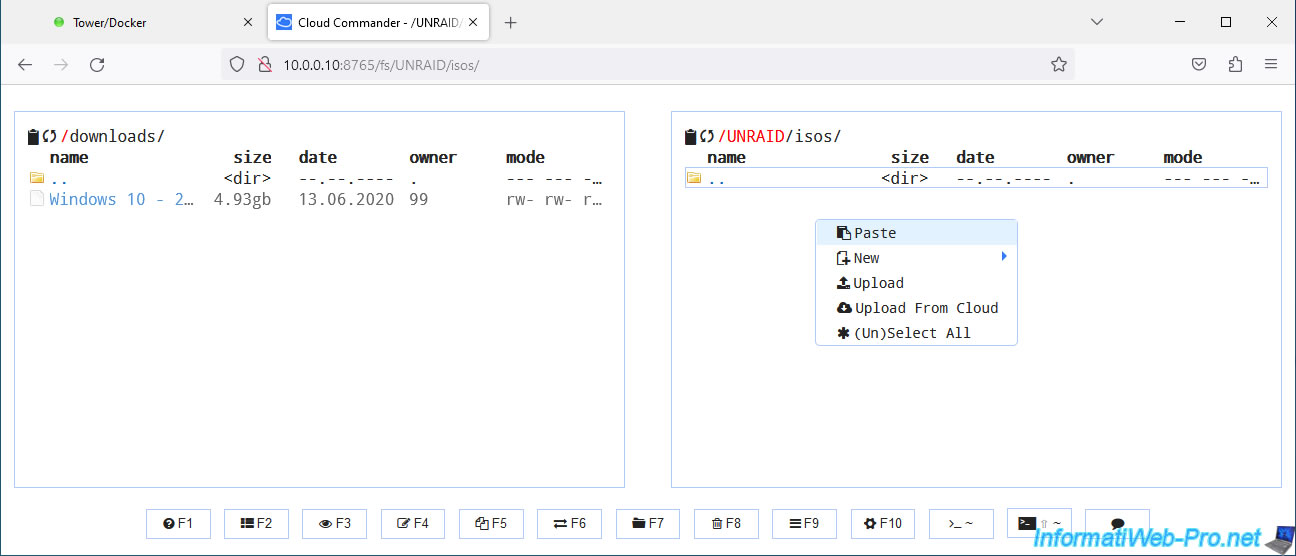Screen dimensions: 1296x556
Task: Click the F4 edit button
Action: click(413, 523)
